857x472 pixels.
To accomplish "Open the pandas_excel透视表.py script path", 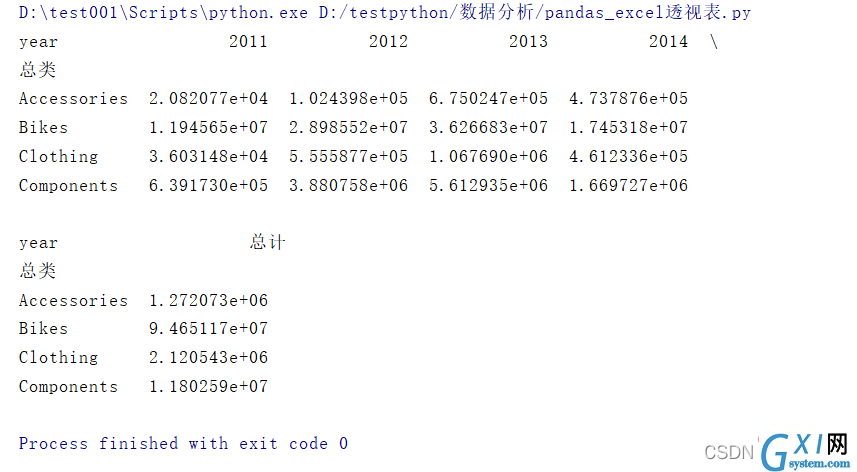I will (535, 12).
